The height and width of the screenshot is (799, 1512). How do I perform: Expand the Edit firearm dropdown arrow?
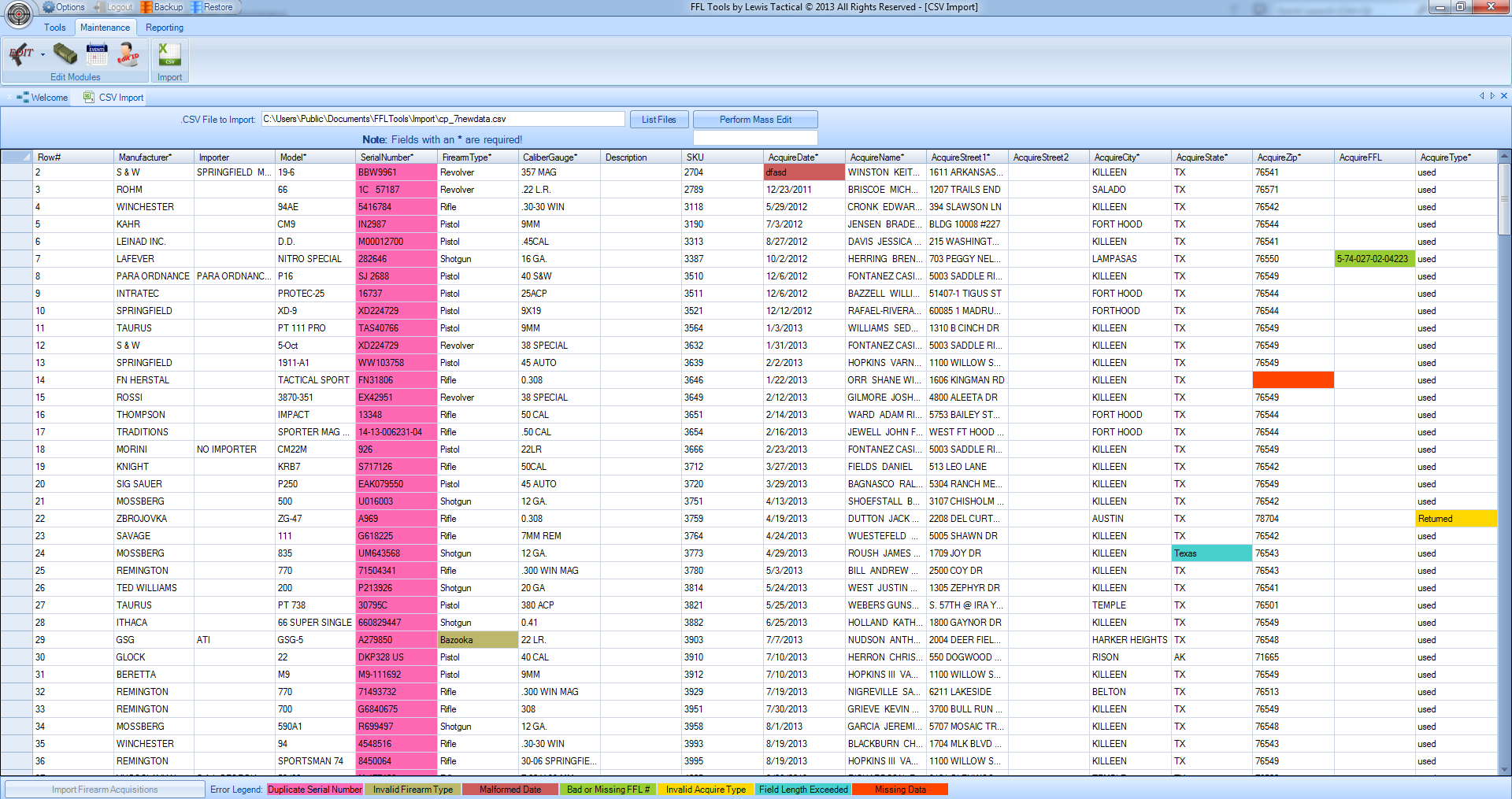43,55
